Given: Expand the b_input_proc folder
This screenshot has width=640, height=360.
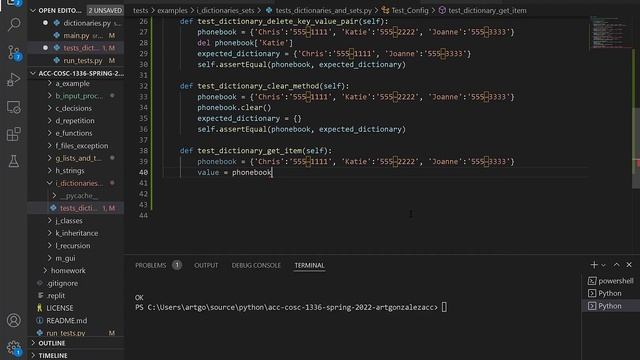Looking at the screenshot, I should pos(76,96).
